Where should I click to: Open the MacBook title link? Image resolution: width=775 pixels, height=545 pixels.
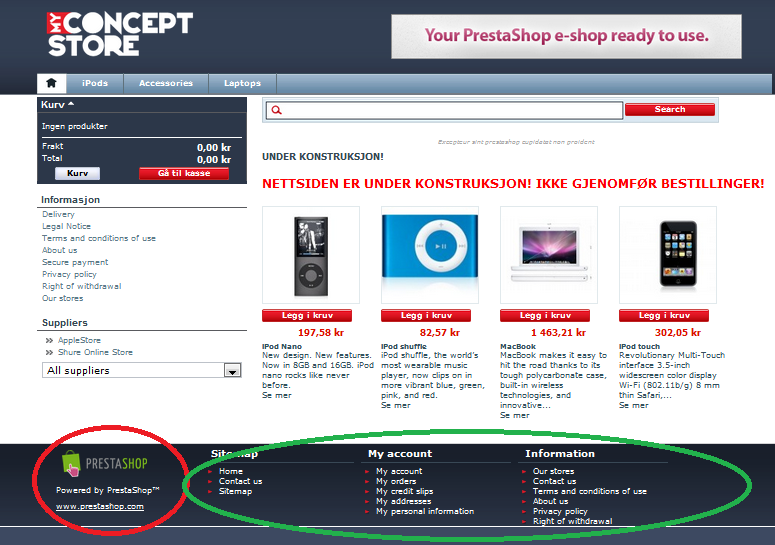coord(518,346)
